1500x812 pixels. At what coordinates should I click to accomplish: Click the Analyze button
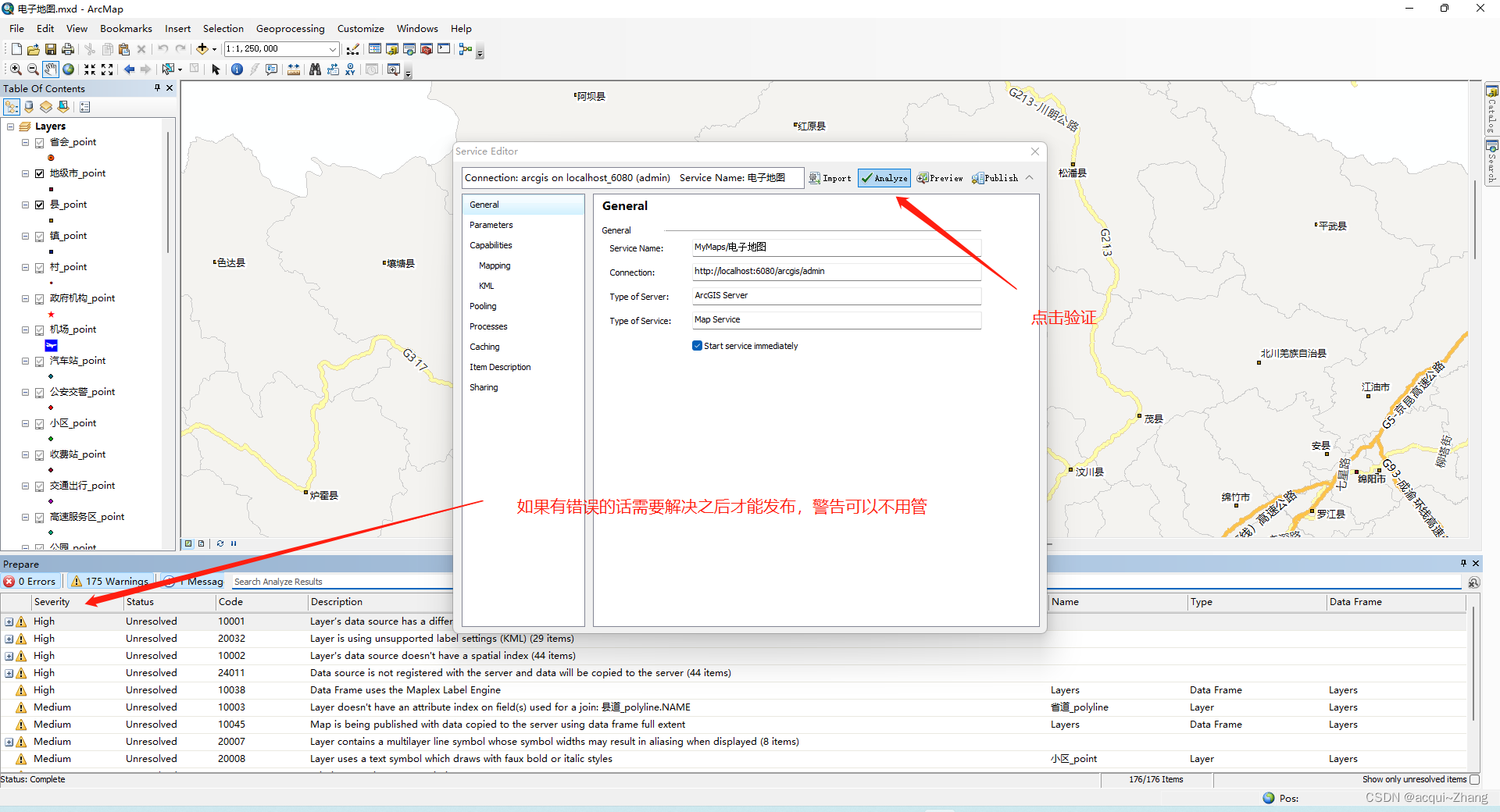pyautogui.click(x=884, y=177)
